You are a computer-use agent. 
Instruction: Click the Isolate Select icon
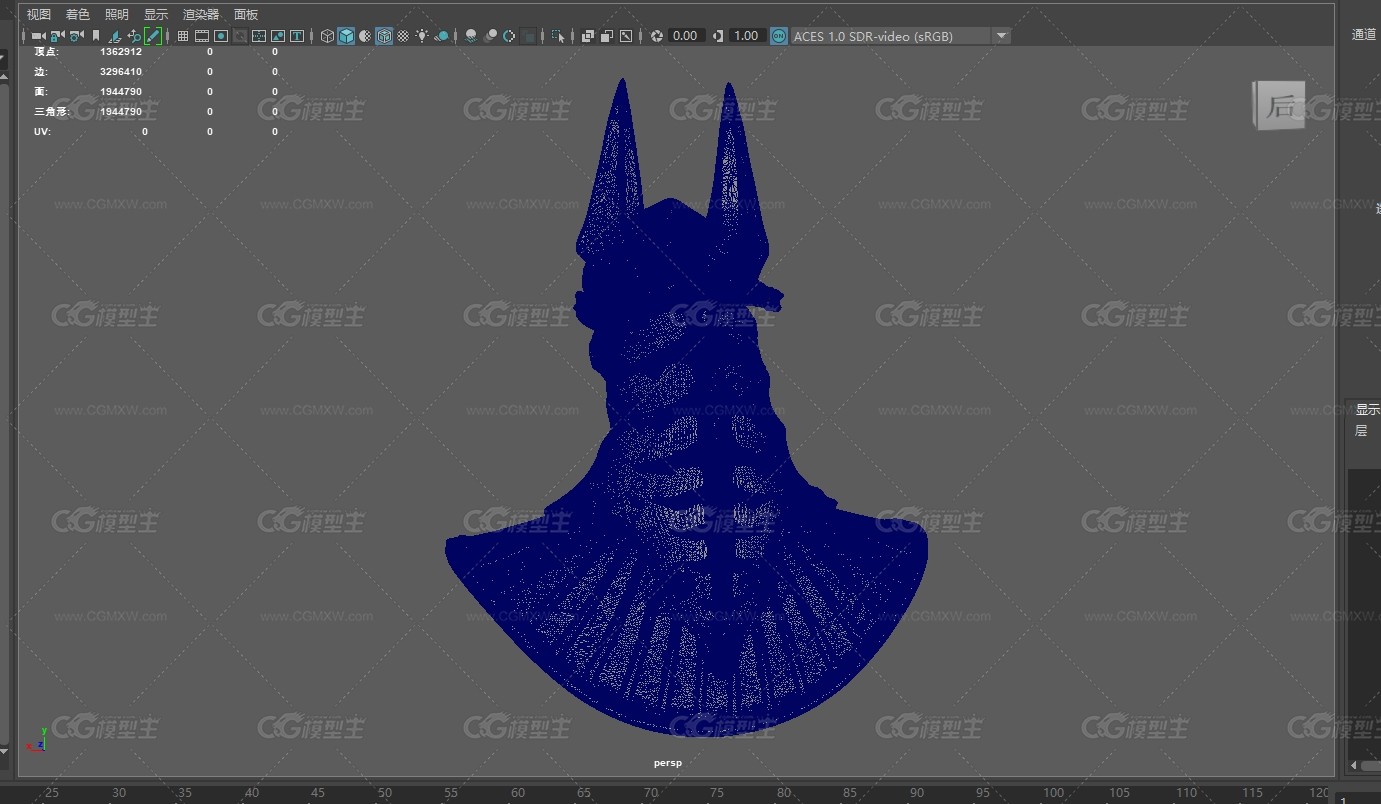(x=558, y=36)
